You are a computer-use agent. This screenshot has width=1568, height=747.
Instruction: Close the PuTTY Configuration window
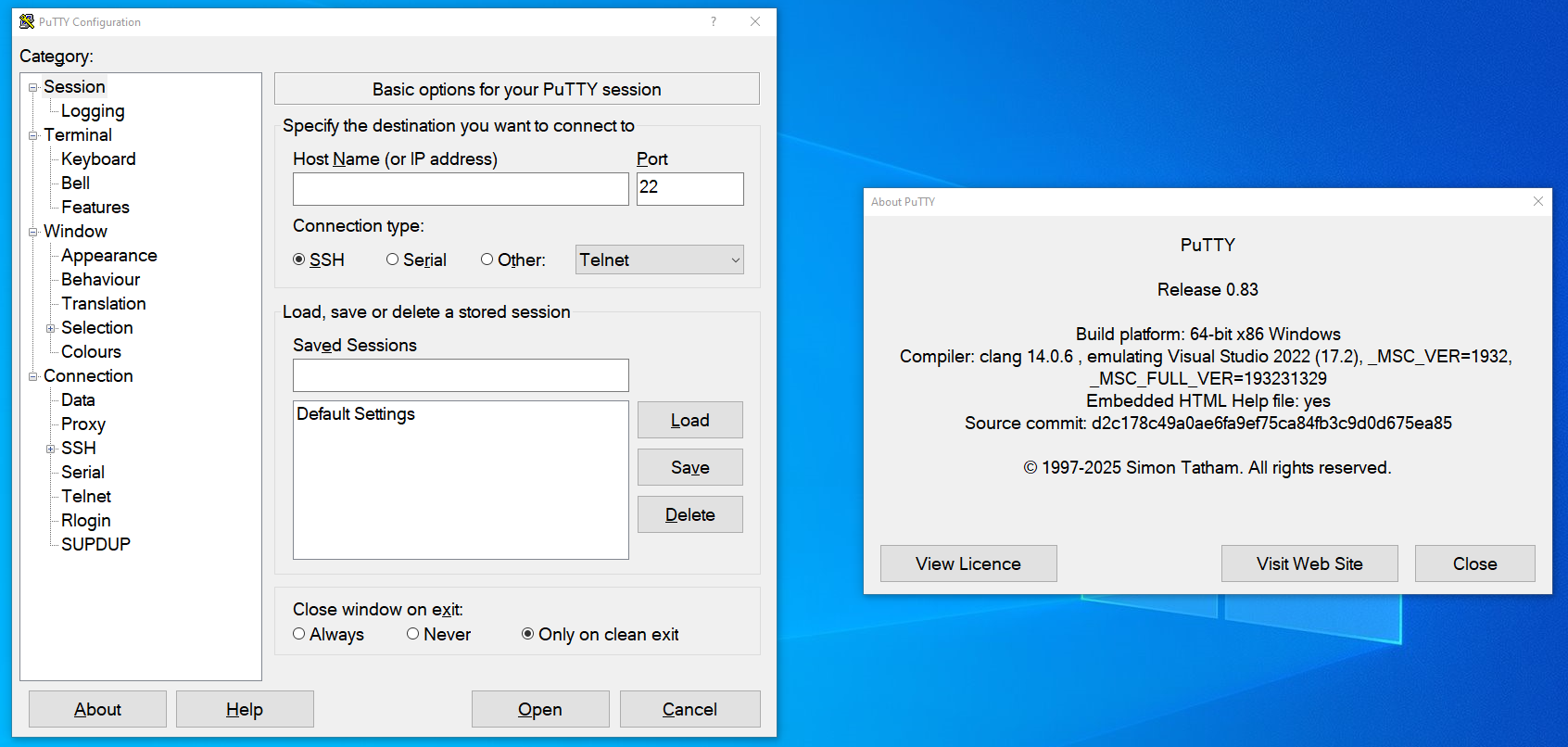click(x=755, y=21)
